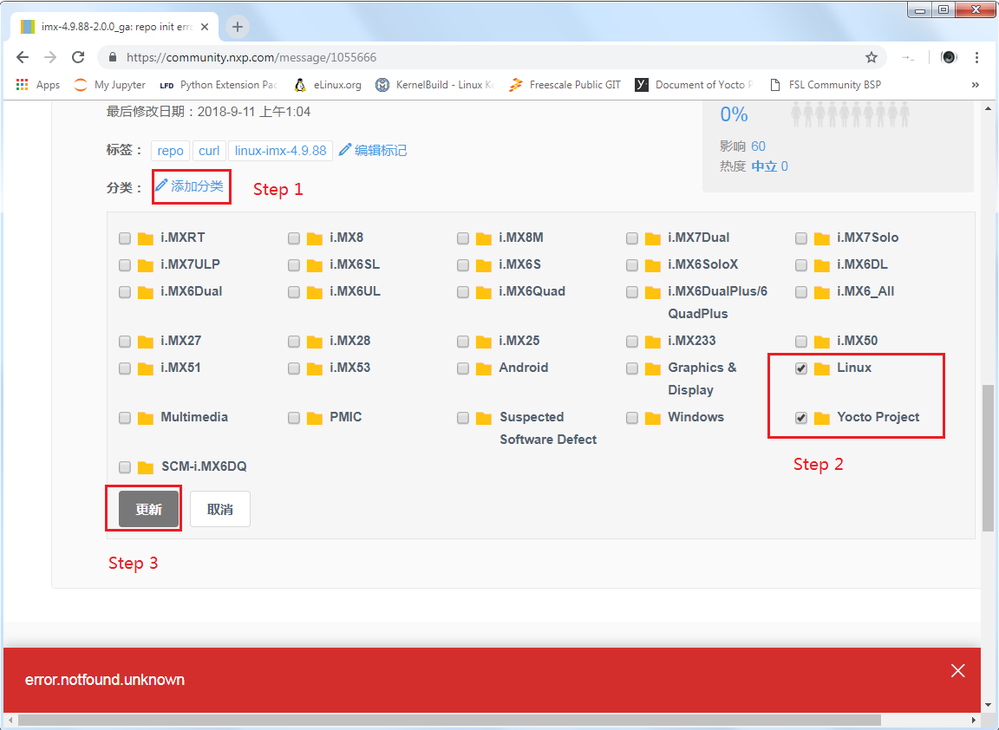Click the round extension icon in toolbar

click(949, 57)
